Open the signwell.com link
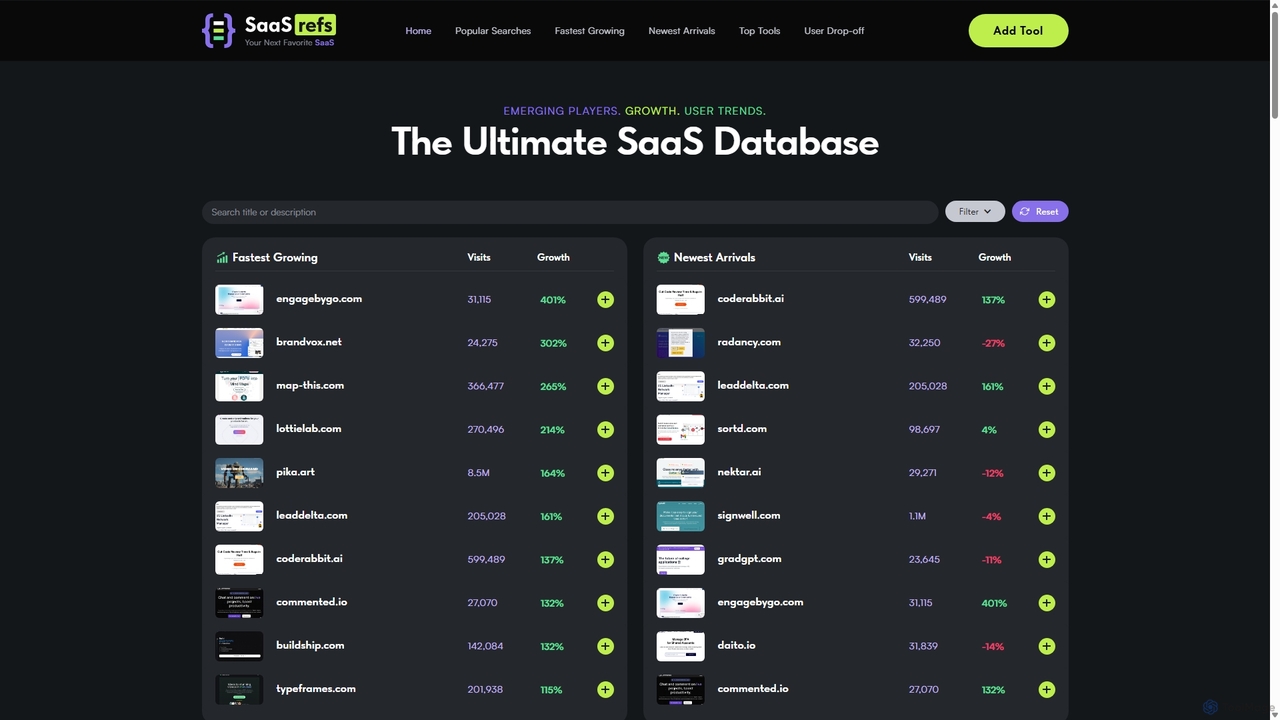Screen dimensions: 1280x720 749,515
